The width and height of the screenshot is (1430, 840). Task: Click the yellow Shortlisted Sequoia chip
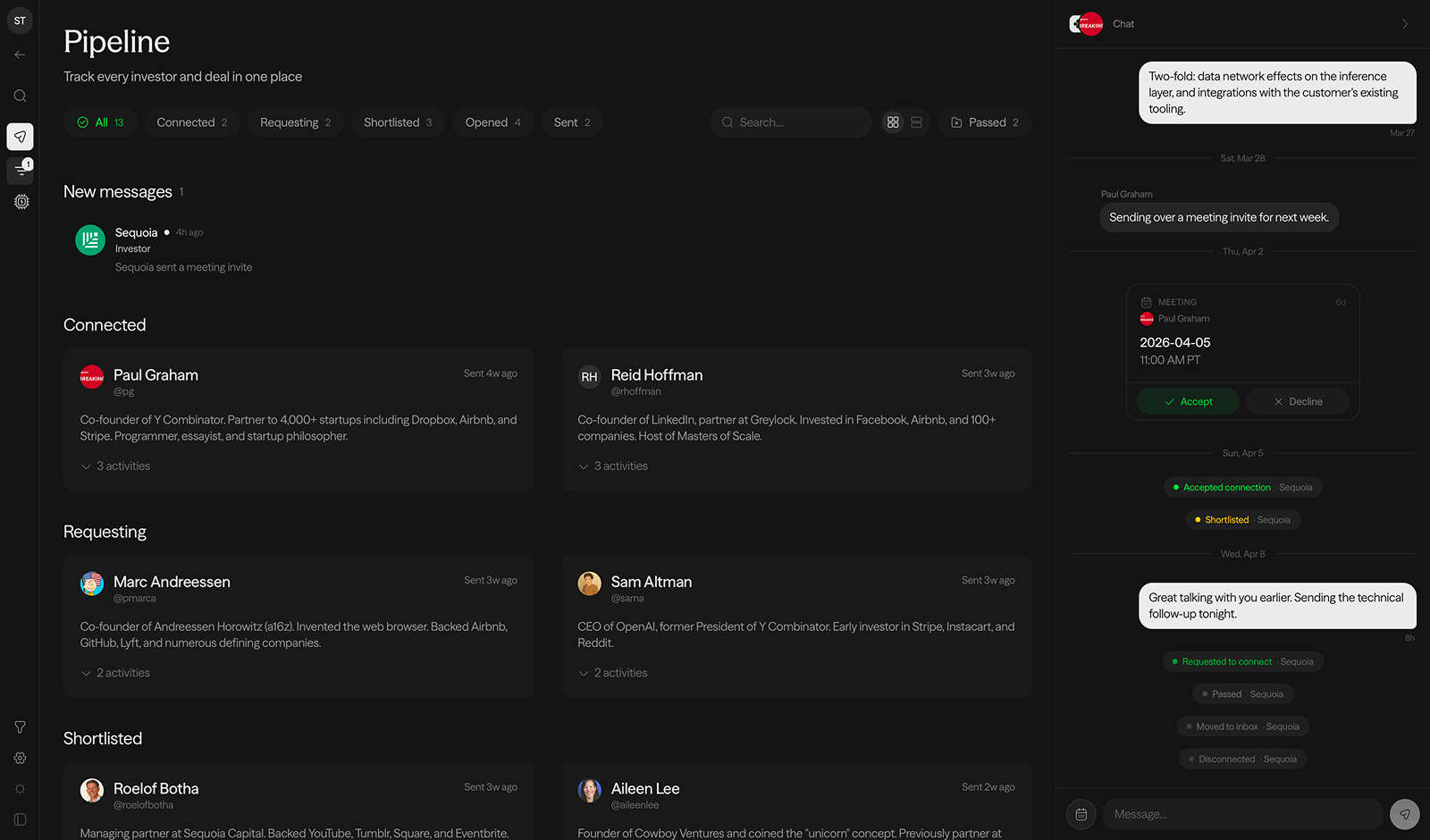tap(1242, 520)
